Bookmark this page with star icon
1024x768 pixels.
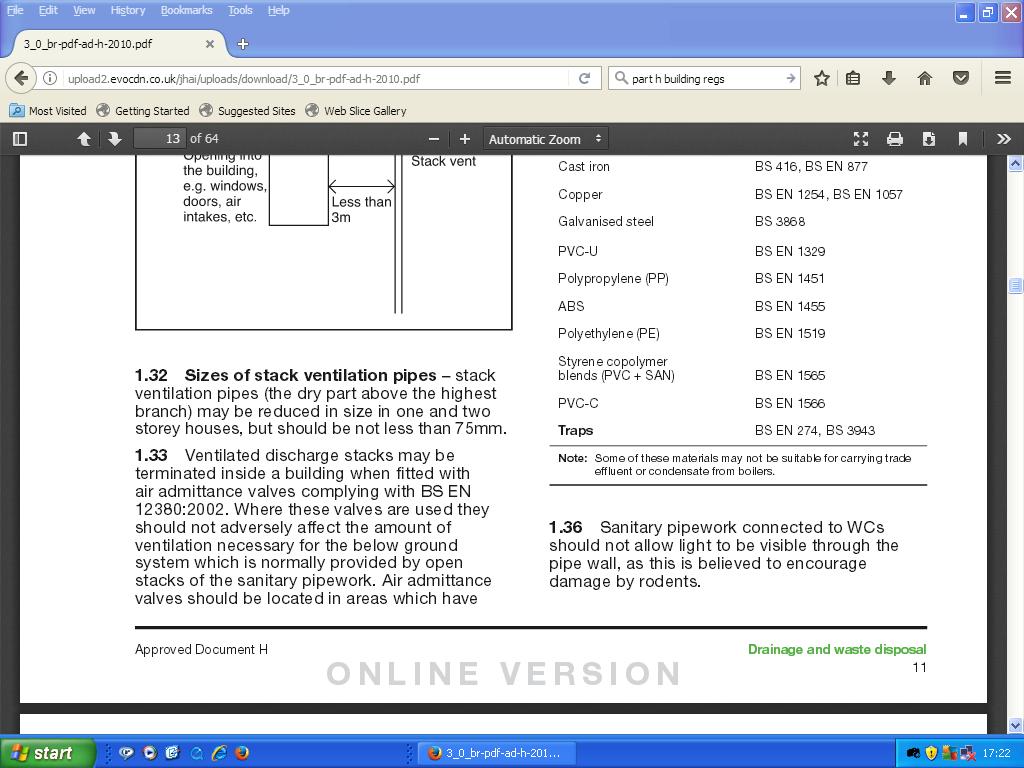(x=821, y=78)
